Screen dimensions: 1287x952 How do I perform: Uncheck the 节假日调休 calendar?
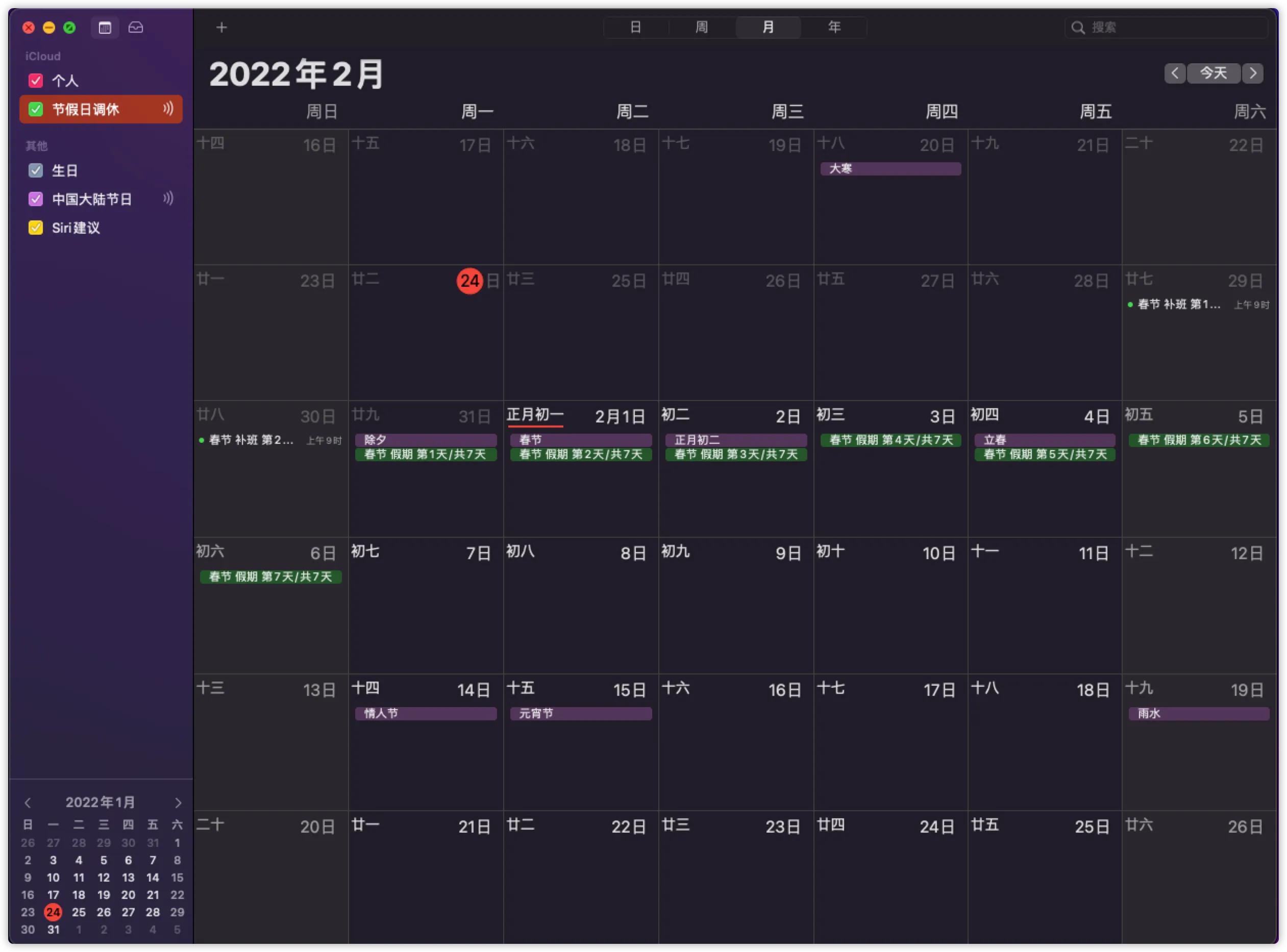point(36,109)
